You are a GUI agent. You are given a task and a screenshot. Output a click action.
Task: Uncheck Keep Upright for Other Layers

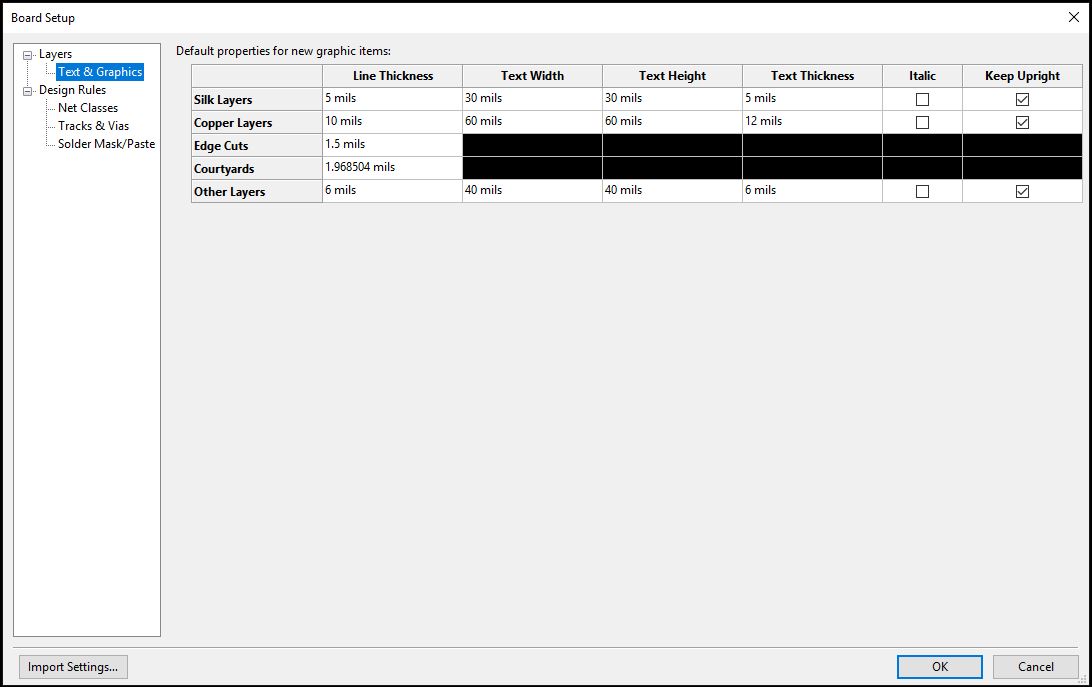pyautogui.click(x=1022, y=191)
